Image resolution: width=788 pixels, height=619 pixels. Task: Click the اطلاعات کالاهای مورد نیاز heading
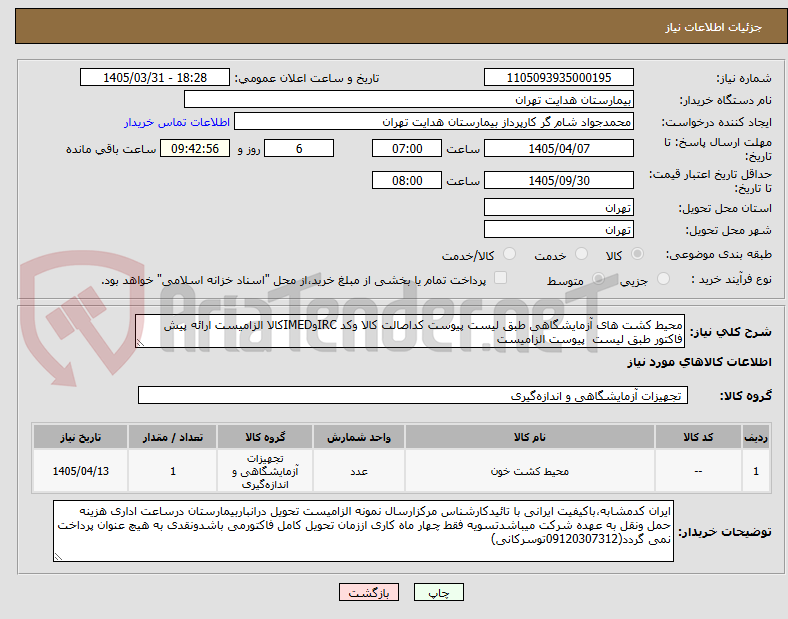(x=699, y=362)
